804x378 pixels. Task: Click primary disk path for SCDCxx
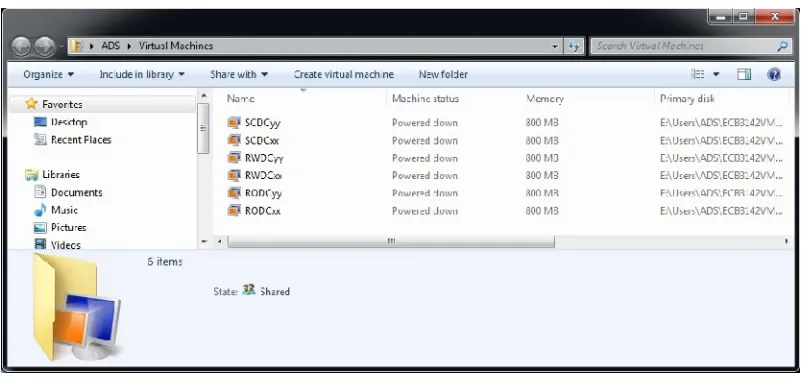pyautogui.click(x=721, y=141)
